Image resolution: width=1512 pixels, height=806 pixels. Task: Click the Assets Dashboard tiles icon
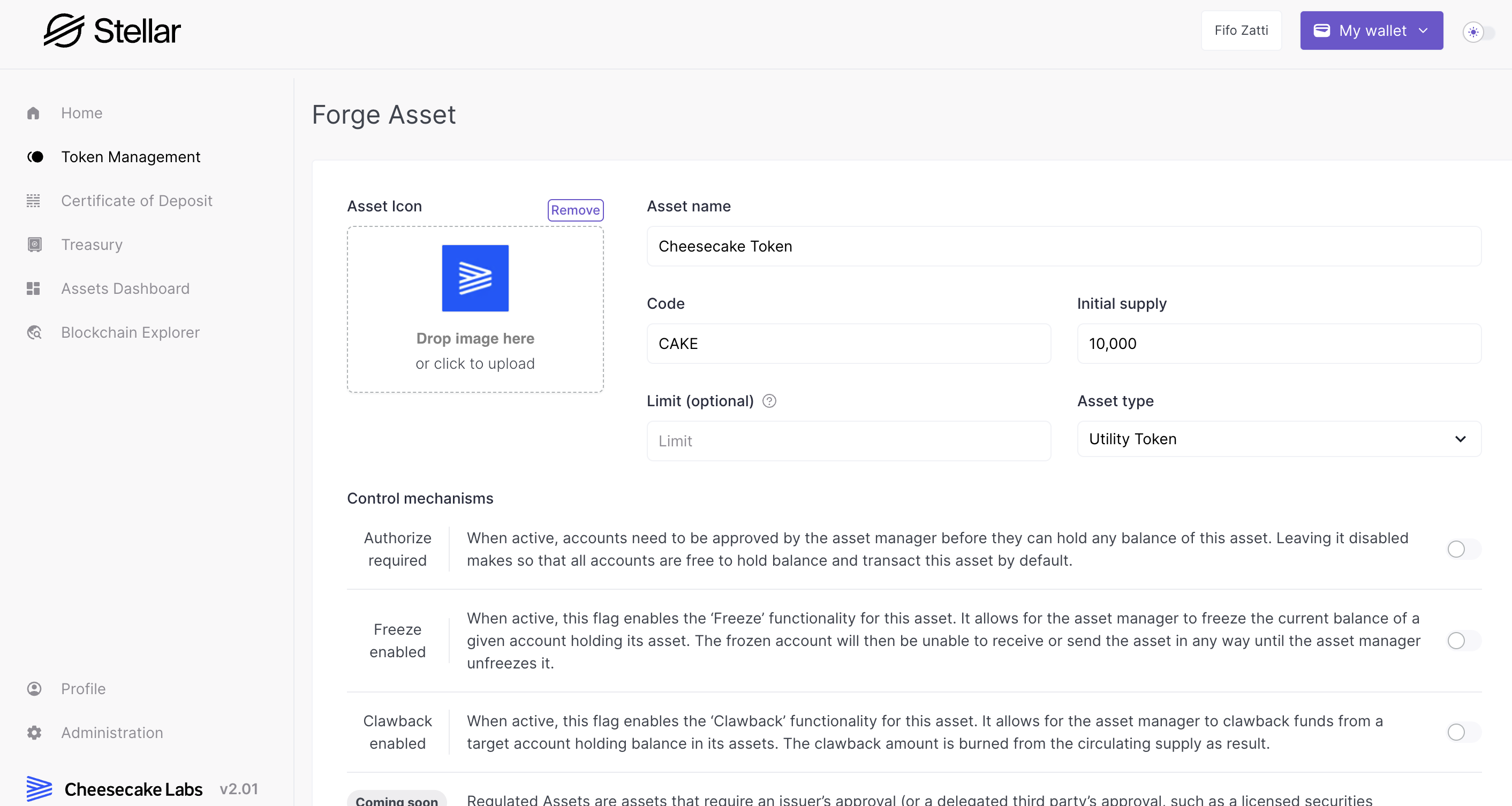(33, 288)
